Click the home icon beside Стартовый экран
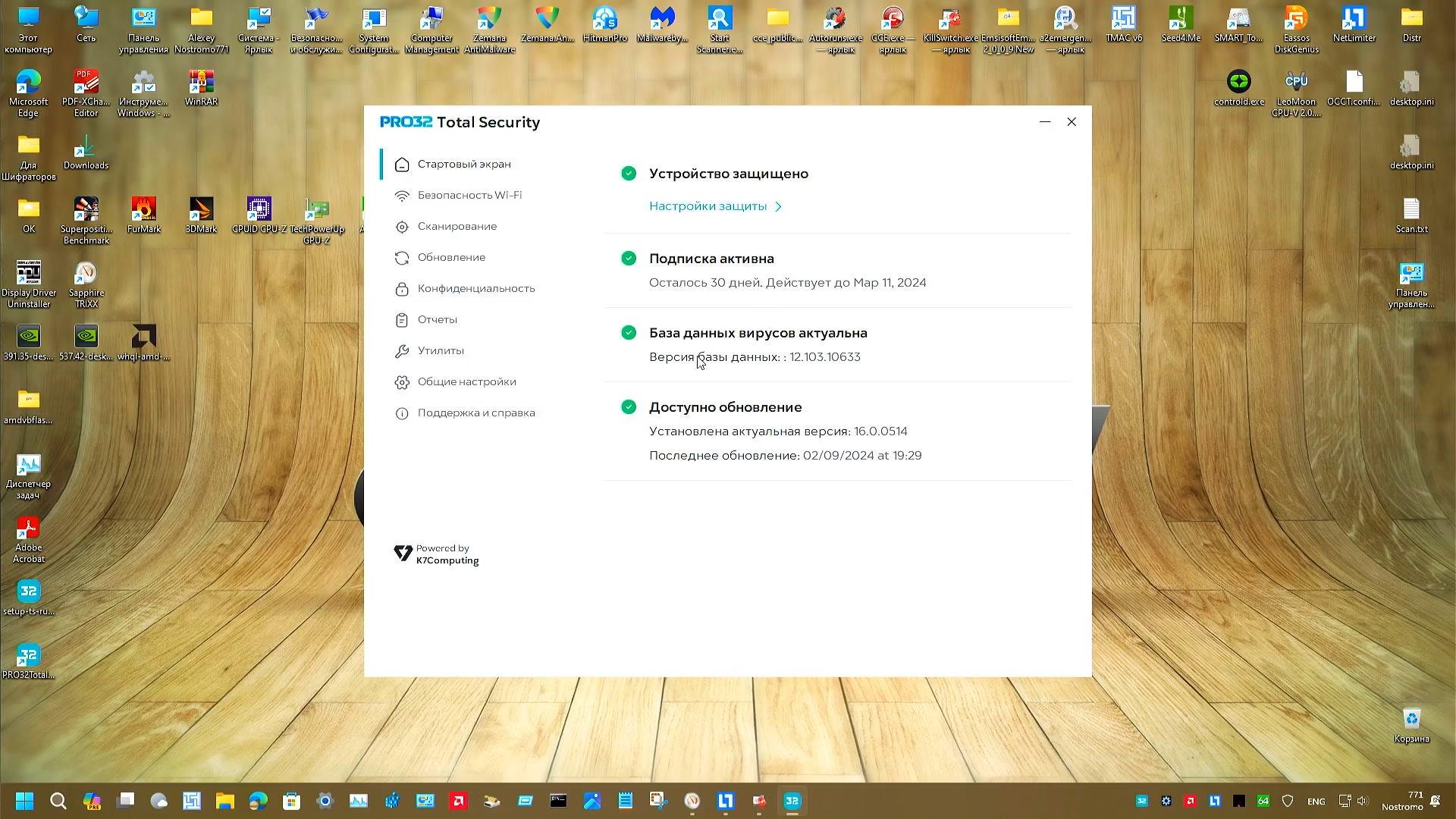This screenshot has width=1456, height=819. (x=402, y=165)
